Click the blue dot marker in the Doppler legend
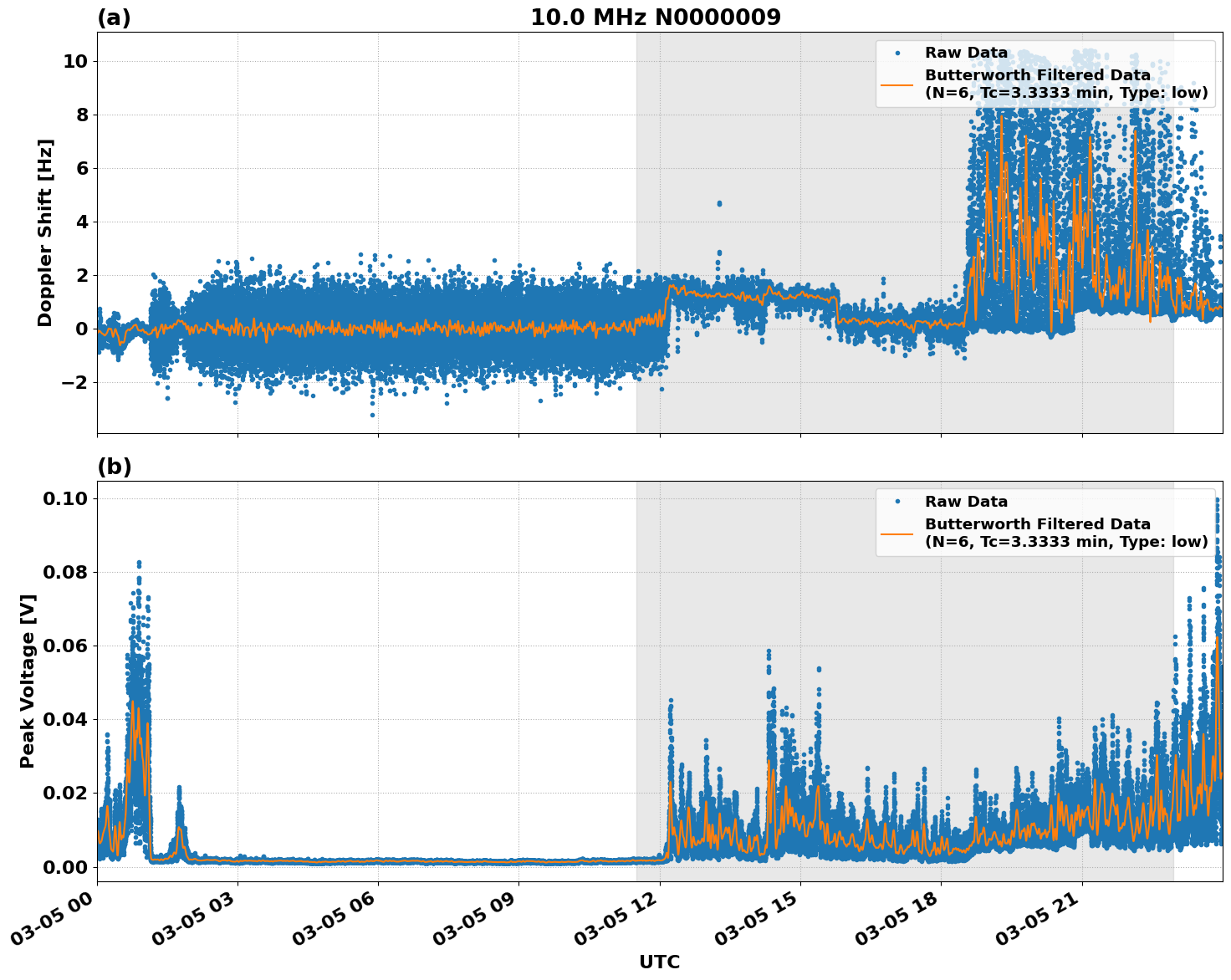 coord(897,53)
